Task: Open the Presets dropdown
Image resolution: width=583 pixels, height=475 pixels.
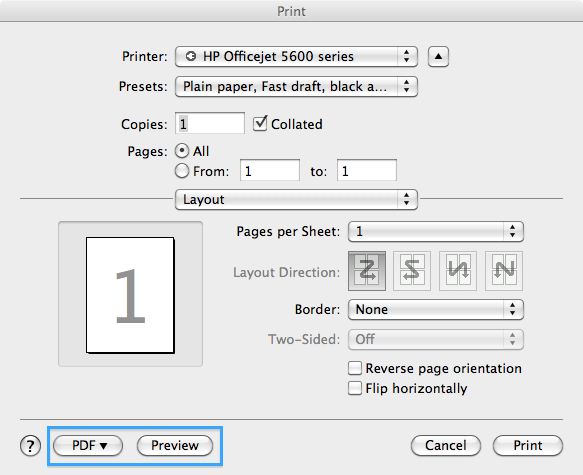Action: click(296, 87)
